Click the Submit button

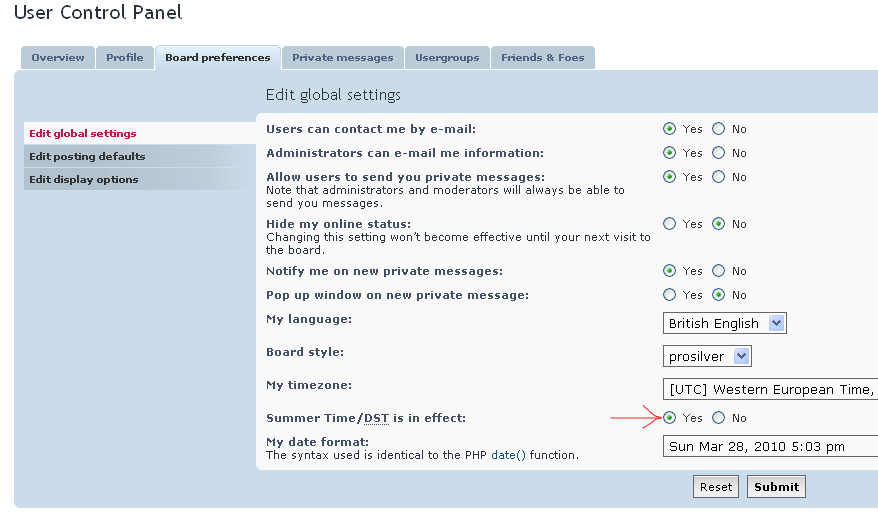tap(776, 487)
